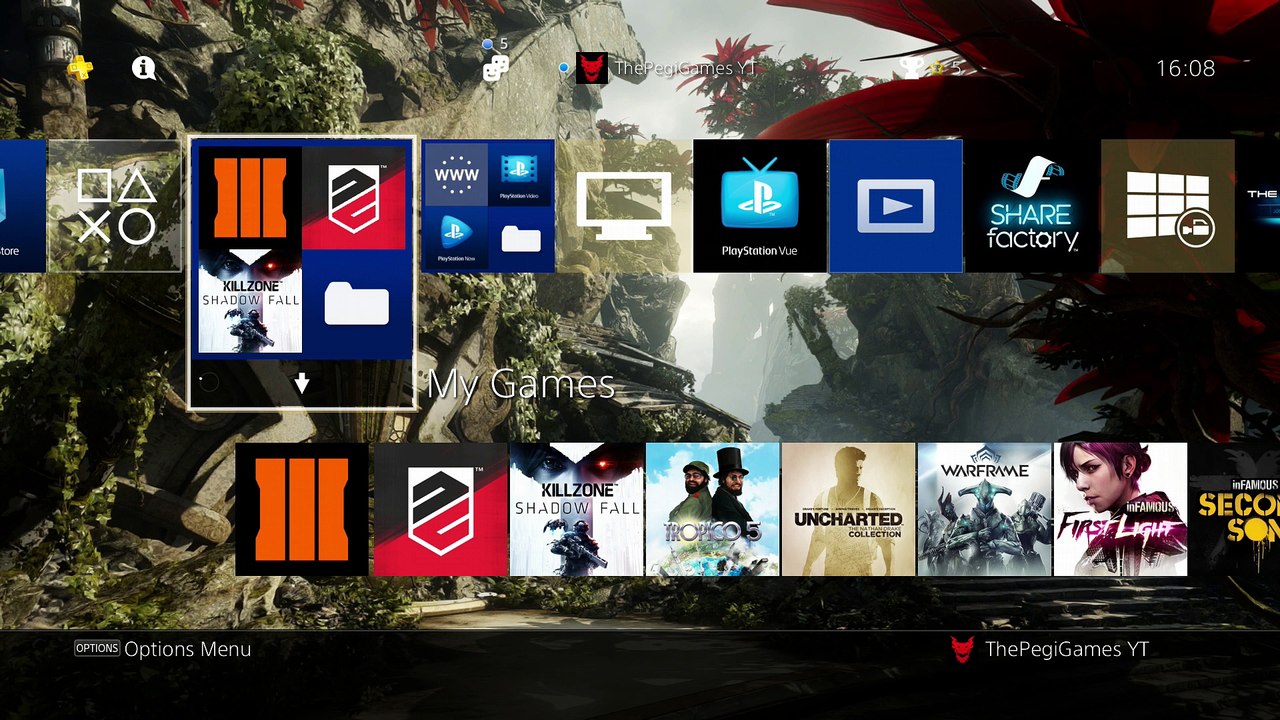Click the My Games label

tap(520, 385)
